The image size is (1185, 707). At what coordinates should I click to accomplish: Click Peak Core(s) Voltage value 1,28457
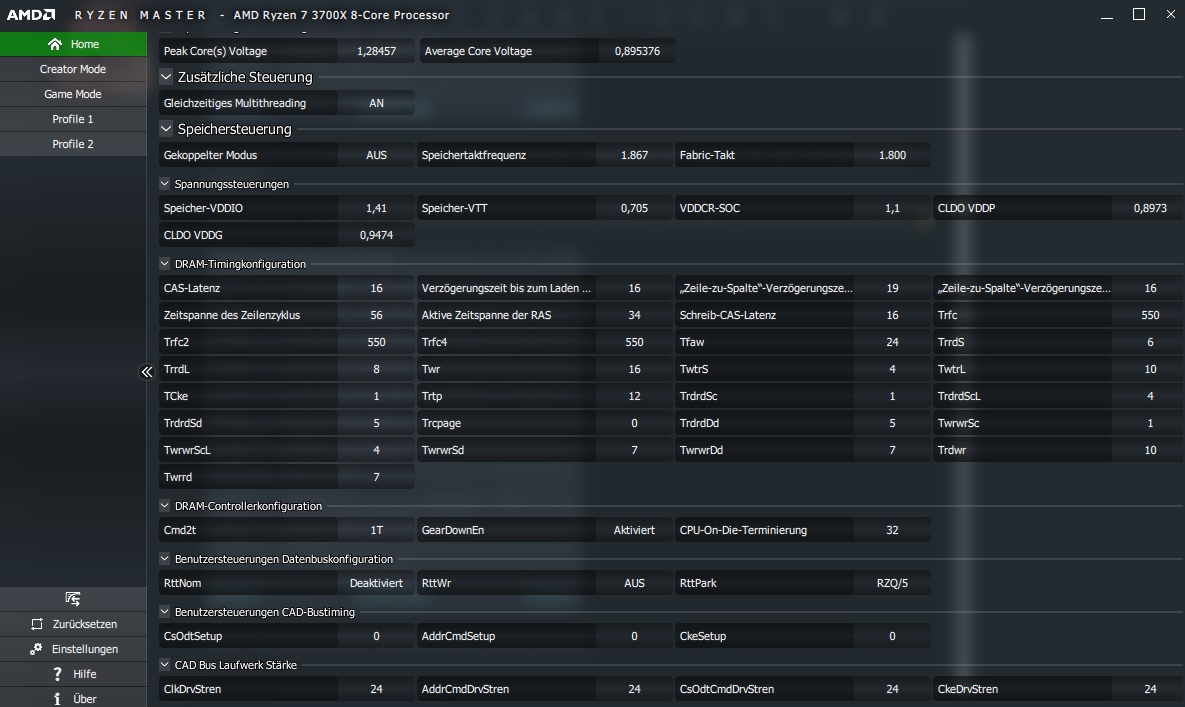tap(376, 51)
